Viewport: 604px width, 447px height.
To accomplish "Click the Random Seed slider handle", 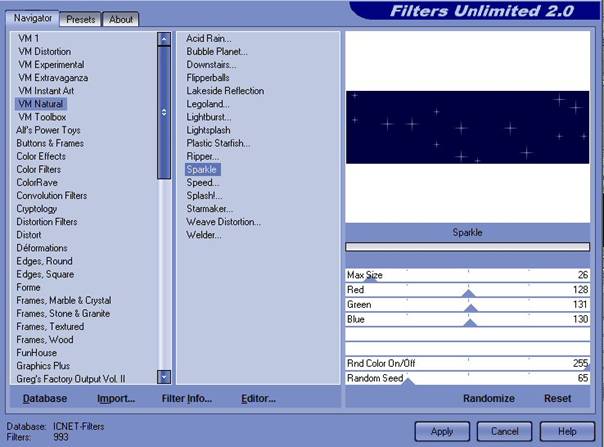I will coord(406,383).
